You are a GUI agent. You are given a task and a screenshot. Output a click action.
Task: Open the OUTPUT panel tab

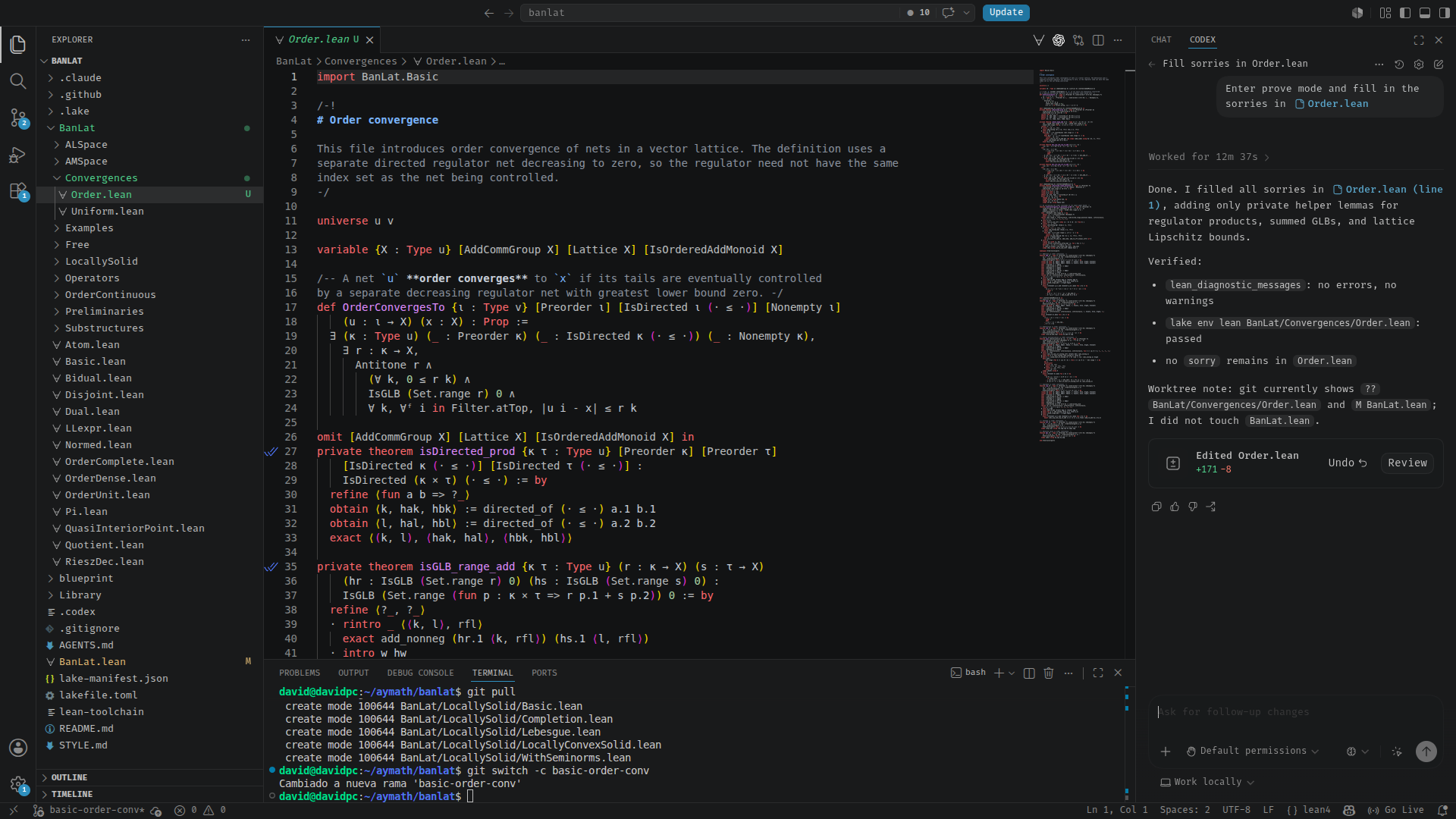tap(353, 673)
